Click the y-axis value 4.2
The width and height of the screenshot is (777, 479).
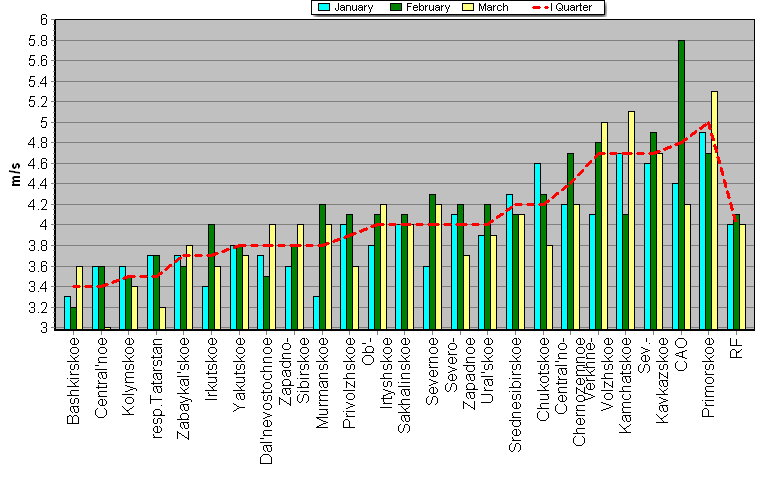coord(38,205)
